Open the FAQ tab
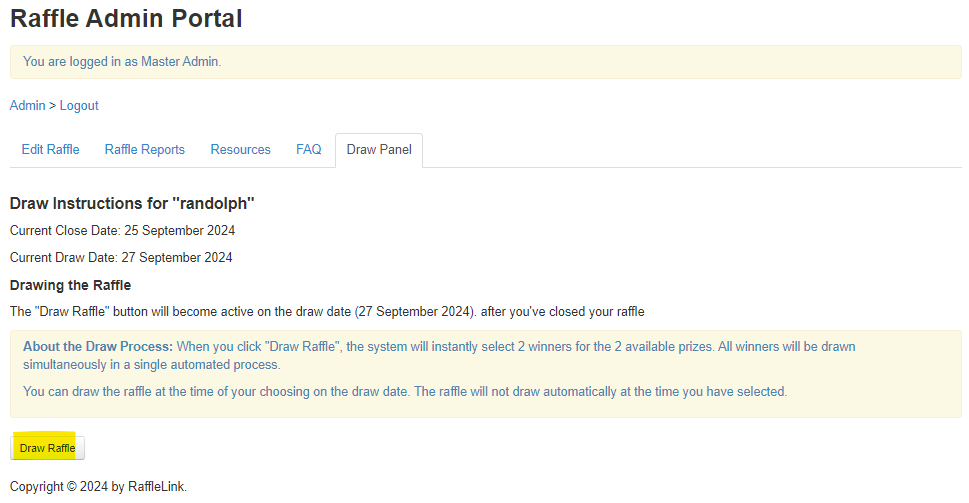Viewport: 969px width, 503px height. (x=309, y=150)
